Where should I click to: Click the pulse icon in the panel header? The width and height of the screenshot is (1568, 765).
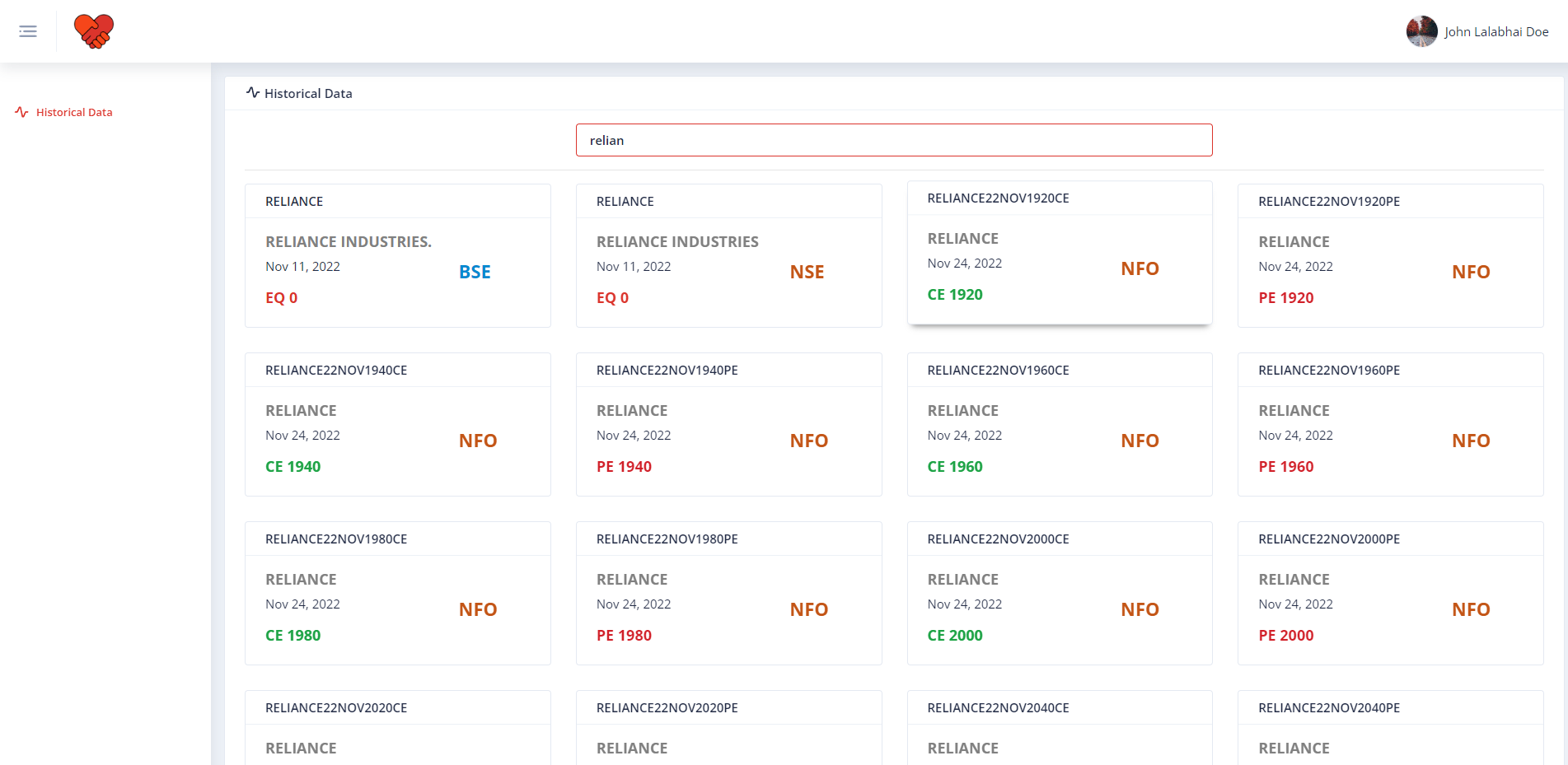[x=253, y=93]
